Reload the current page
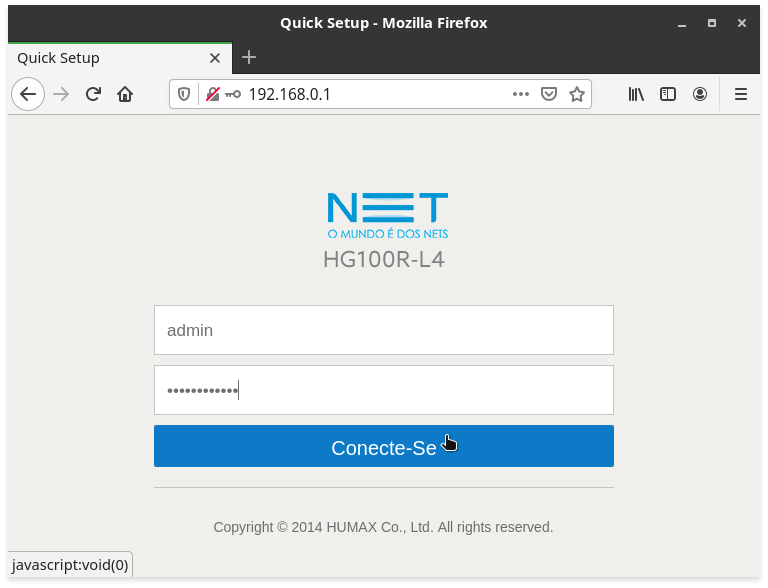The width and height of the screenshot is (768, 588). coord(93,94)
